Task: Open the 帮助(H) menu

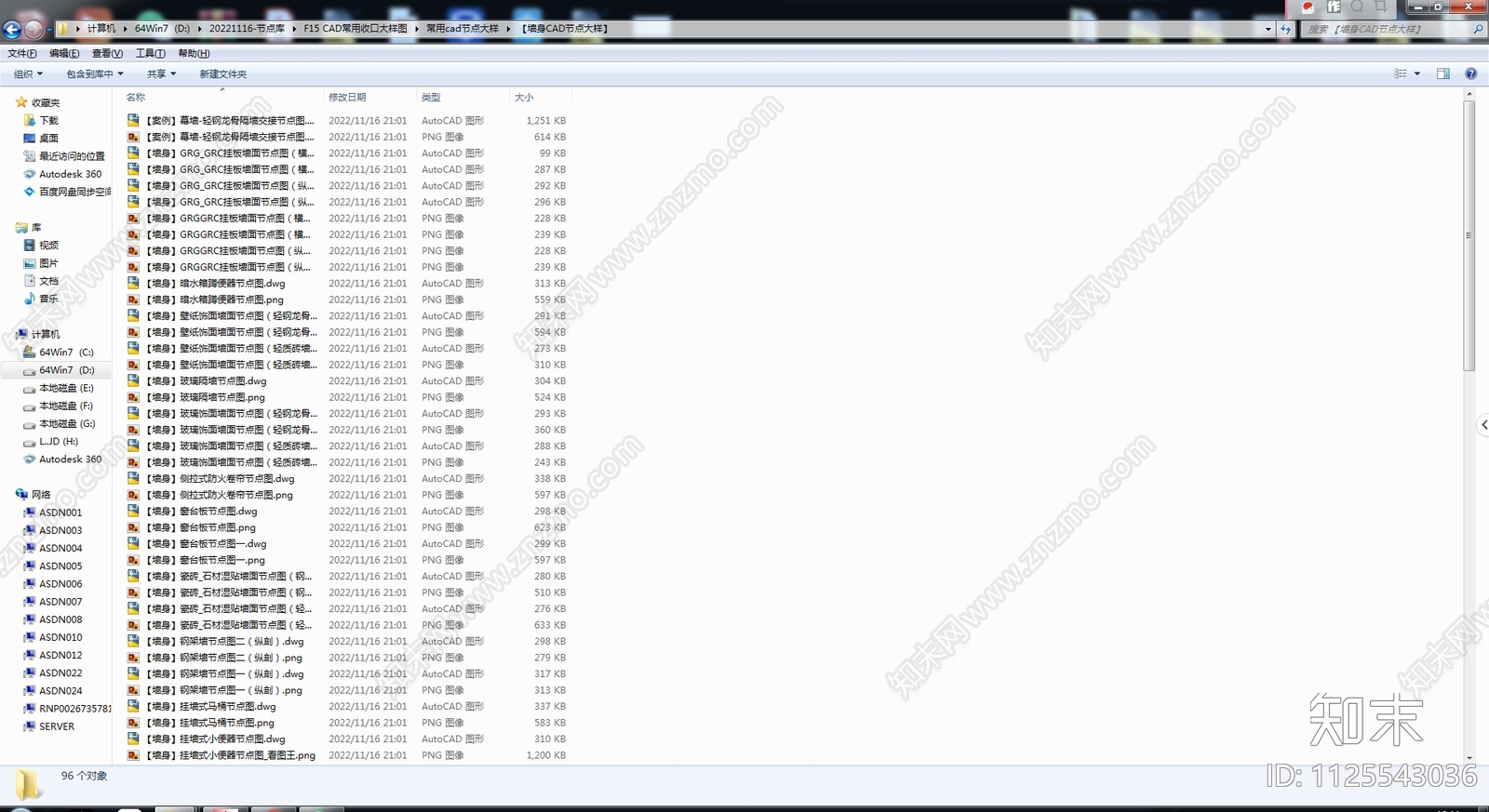Action: click(x=194, y=53)
